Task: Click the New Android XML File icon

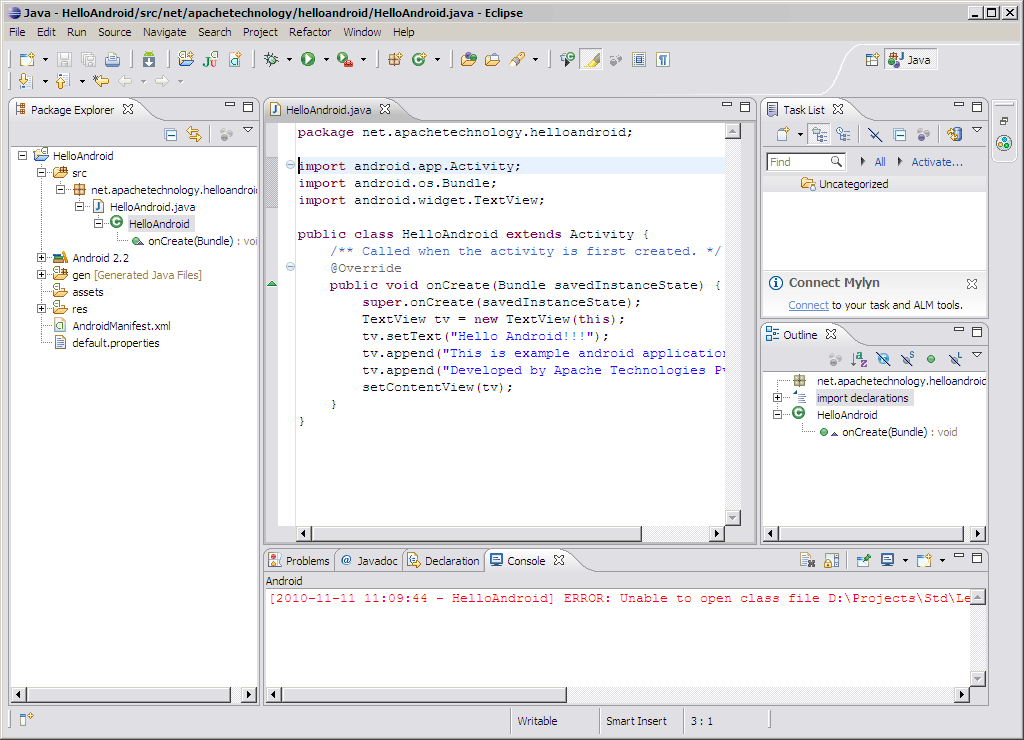Action: coord(235,59)
